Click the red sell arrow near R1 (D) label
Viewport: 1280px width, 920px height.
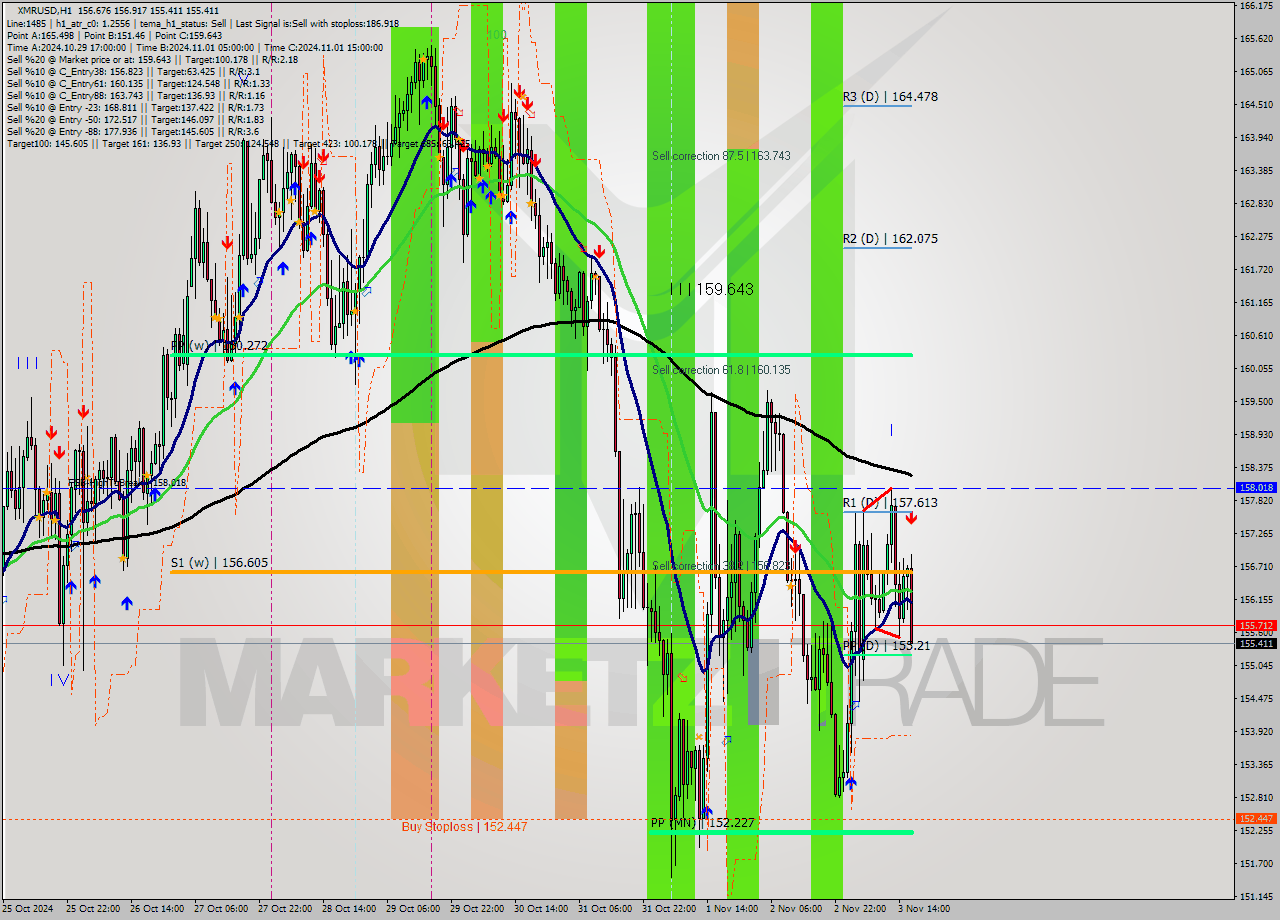tap(911, 518)
